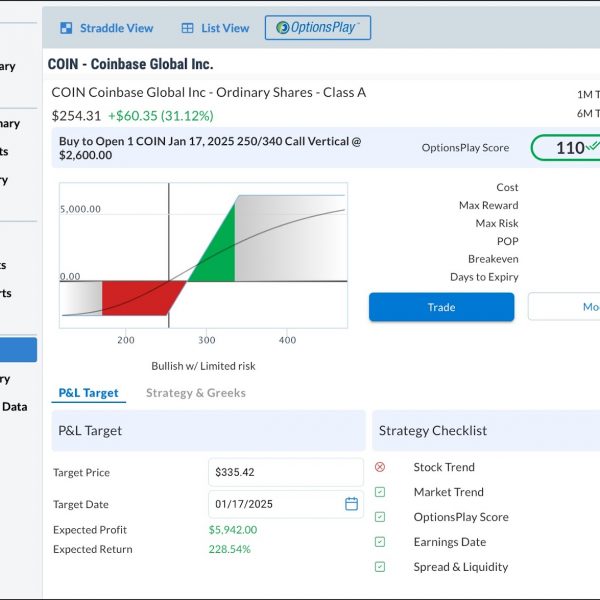Click the Spread & Liquidity checklist label
The height and width of the screenshot is (600, 600).
461,567
